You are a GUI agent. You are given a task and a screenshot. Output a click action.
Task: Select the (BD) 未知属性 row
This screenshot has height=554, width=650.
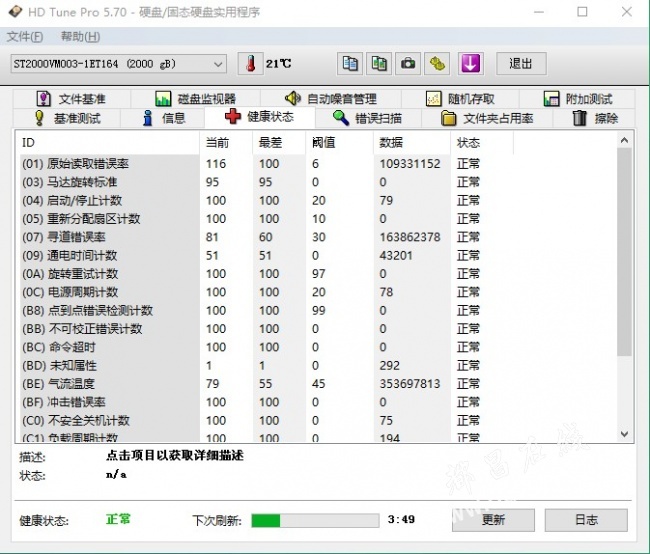(x=265, y=365)
